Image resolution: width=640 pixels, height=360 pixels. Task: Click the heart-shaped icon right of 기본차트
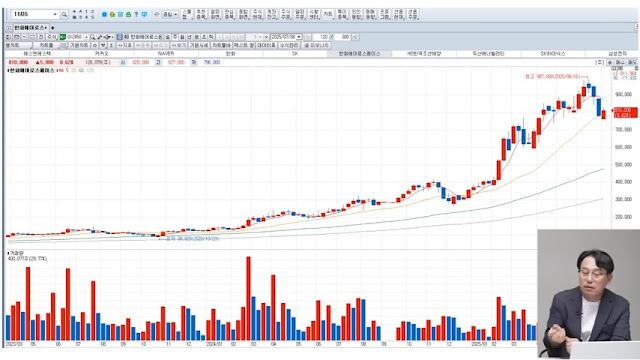point(103,45)
